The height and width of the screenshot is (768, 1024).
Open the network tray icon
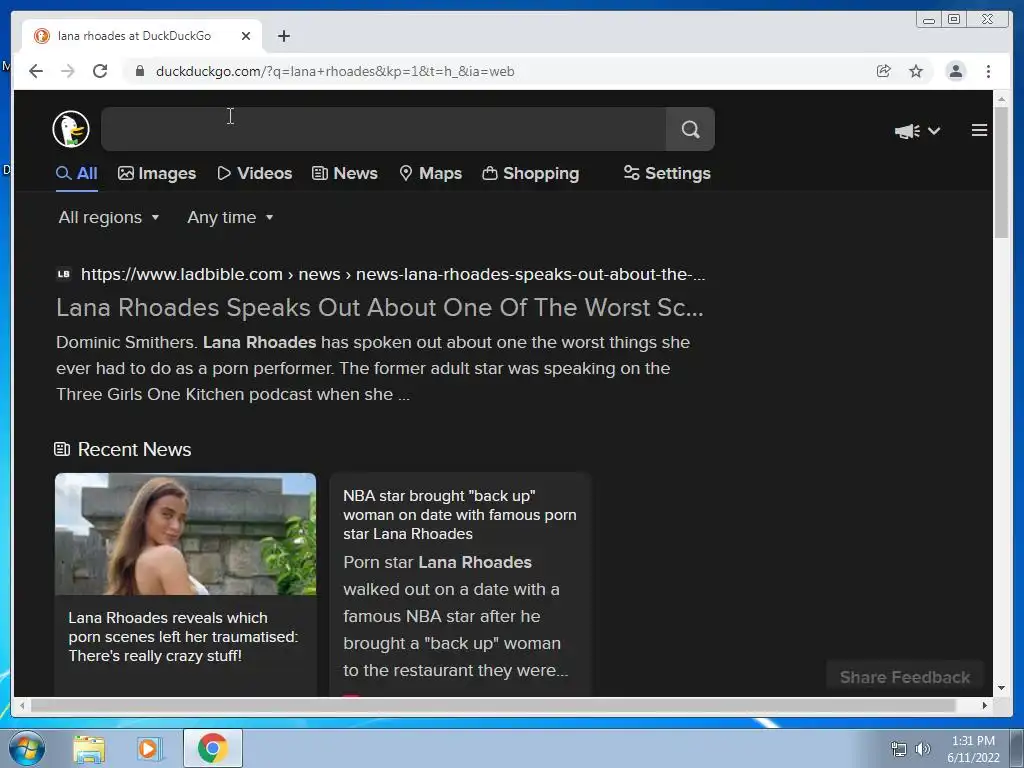pos(899,749)
